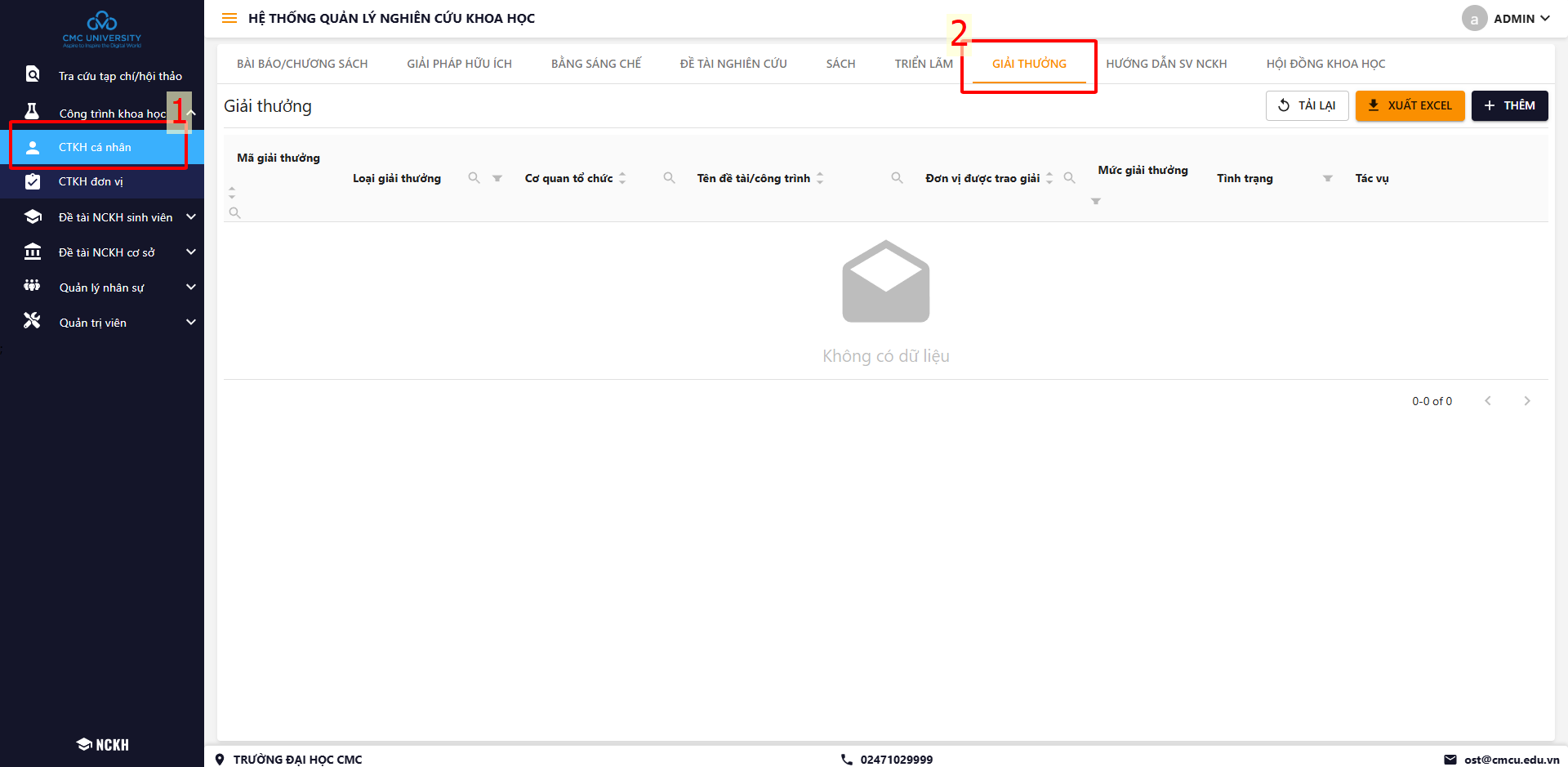Sort by Tên đề tài/công trình column
Viewport: 1568px width, 767px height.
click(x=820, y=178)
